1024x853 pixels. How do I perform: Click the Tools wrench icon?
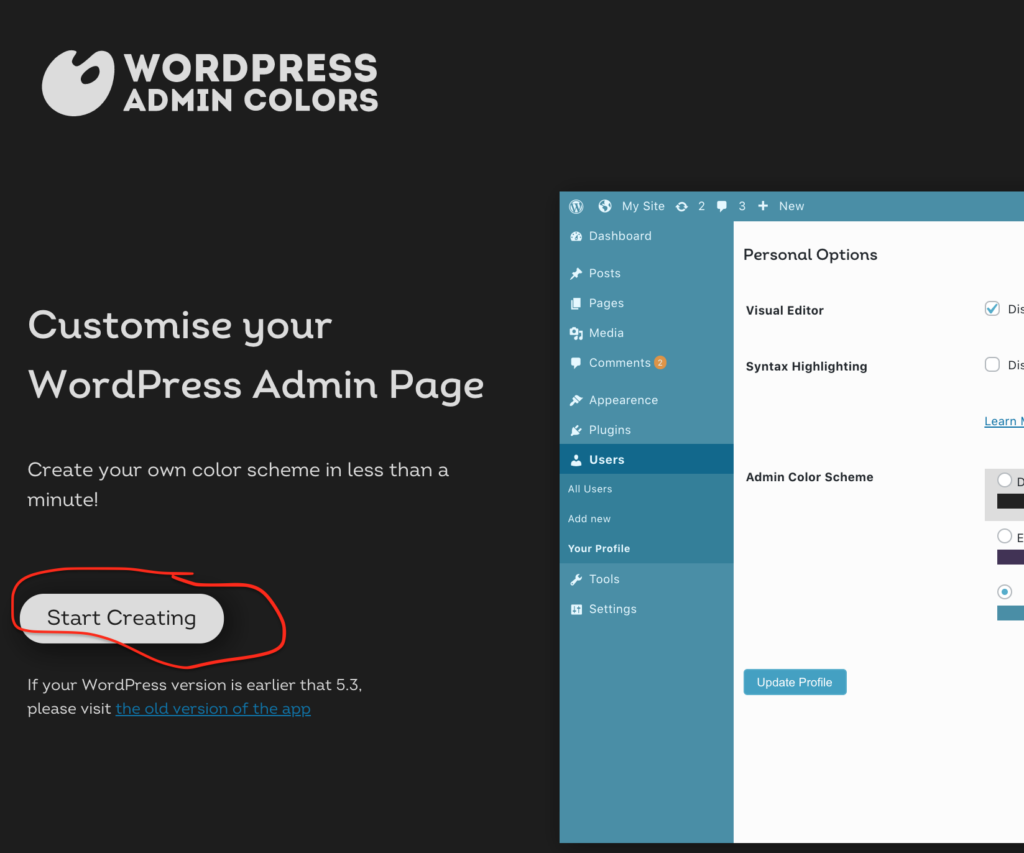point(576,579)
